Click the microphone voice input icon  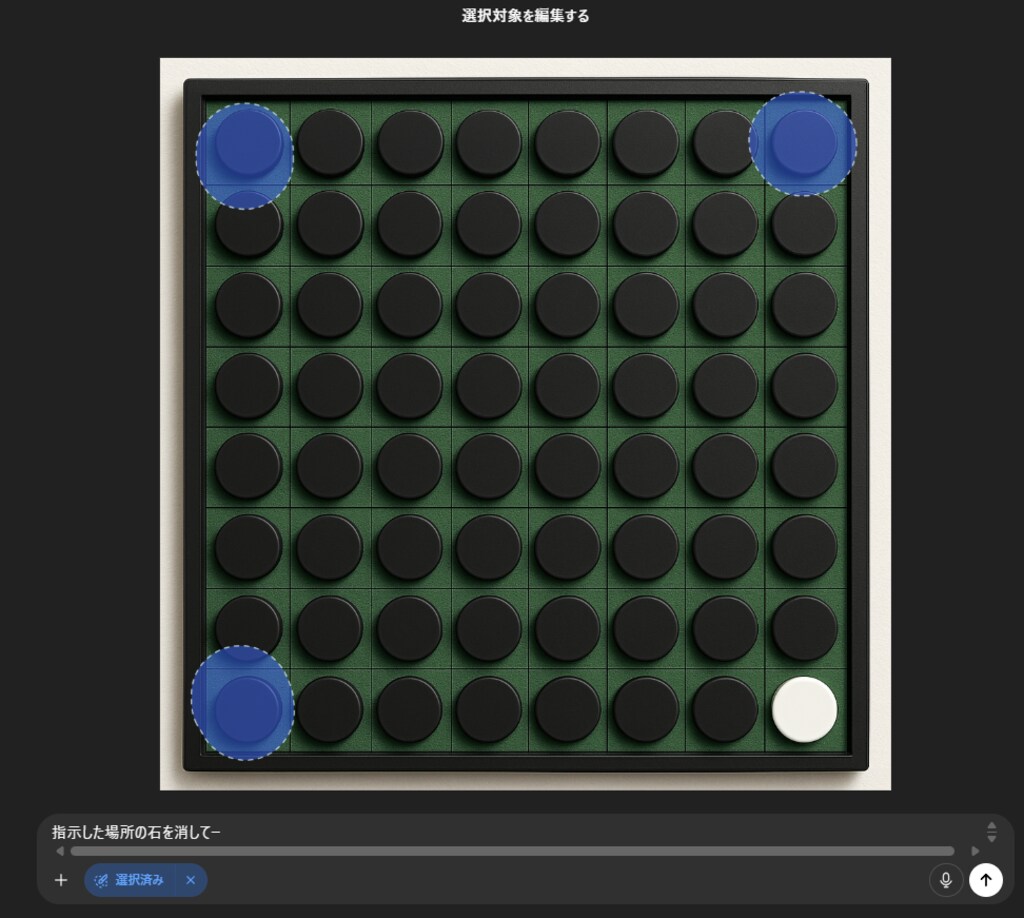tap(945, 880)
